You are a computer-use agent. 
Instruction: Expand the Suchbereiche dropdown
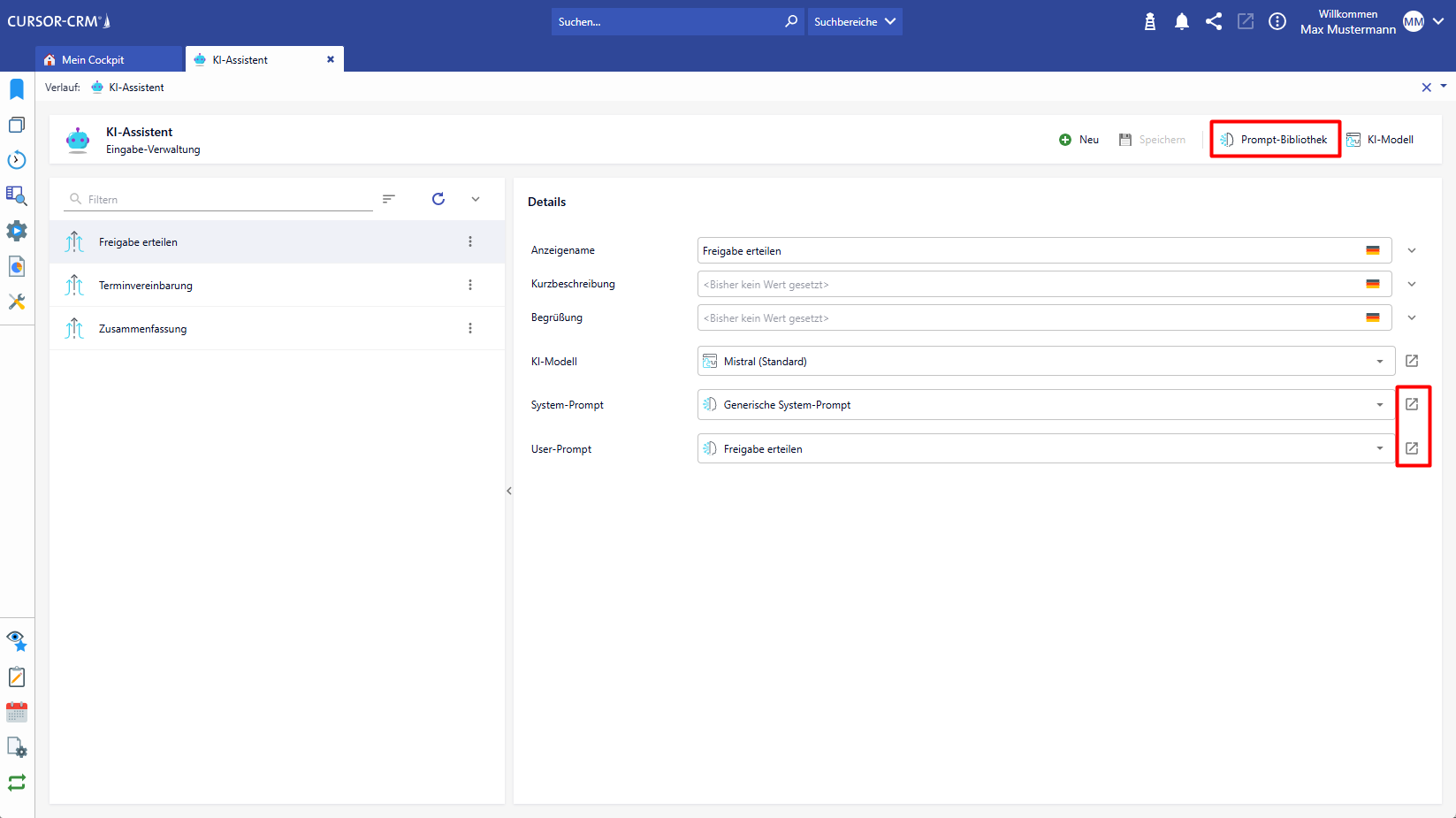coord(854,22)
